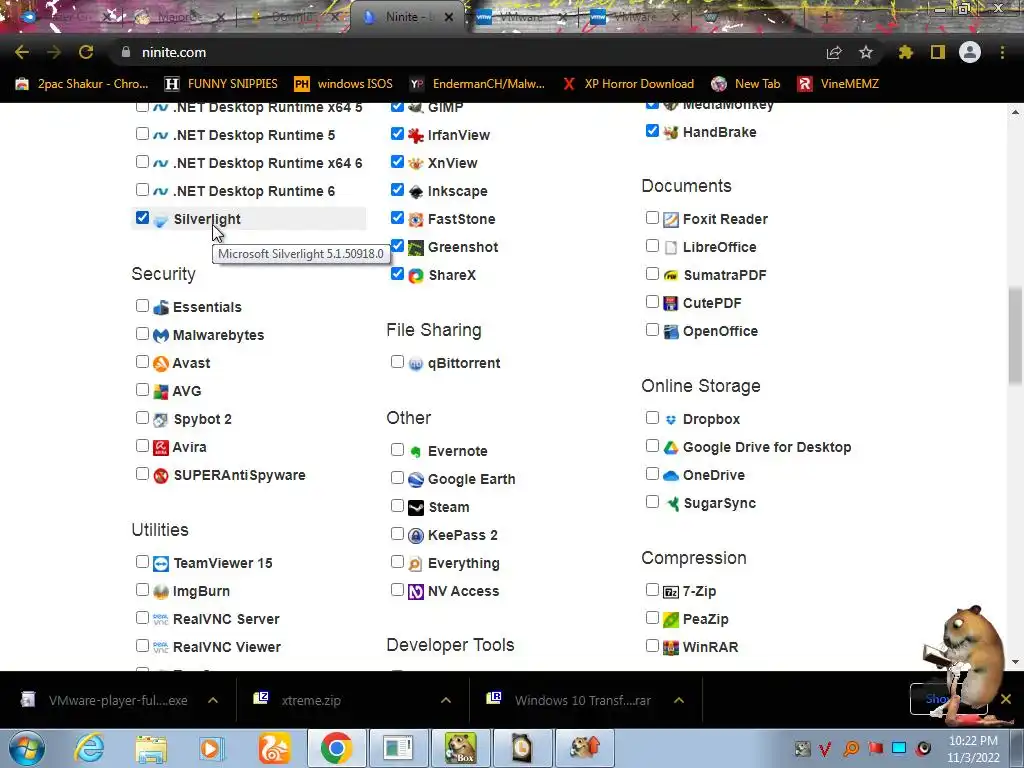The height and width of the screenshot is (768, 1024).
Task: Click the WinRAR books icon
Action: tap(671, 648)
